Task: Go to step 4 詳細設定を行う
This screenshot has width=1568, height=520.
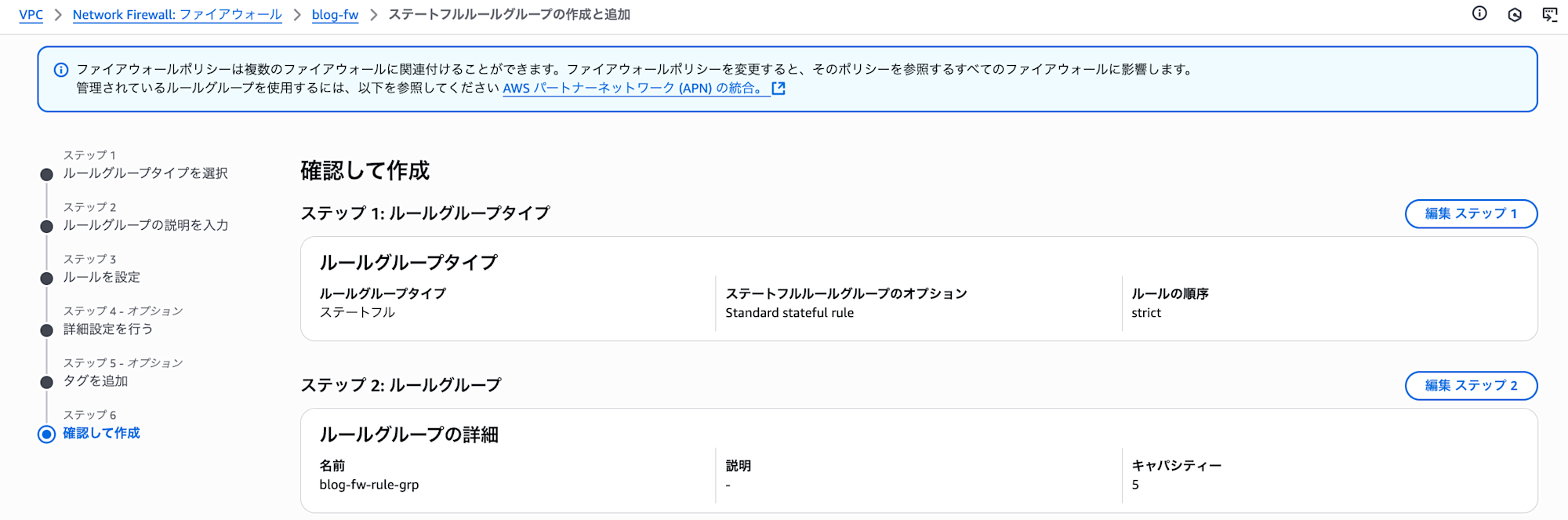Action: click(107, 329)
